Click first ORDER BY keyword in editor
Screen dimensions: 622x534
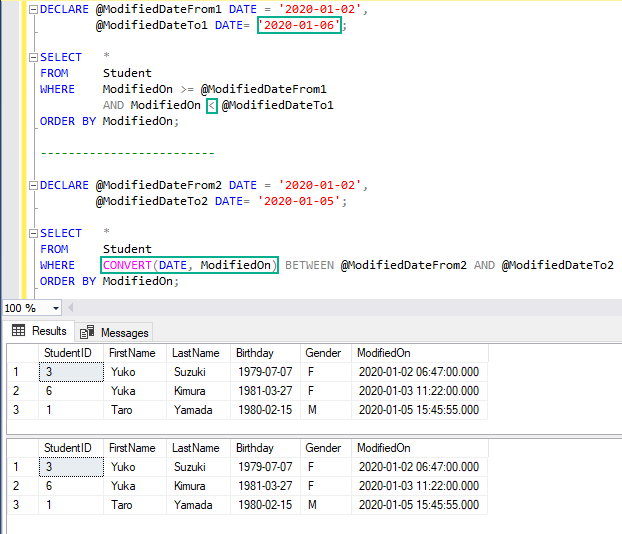click(x=68, y=121)
